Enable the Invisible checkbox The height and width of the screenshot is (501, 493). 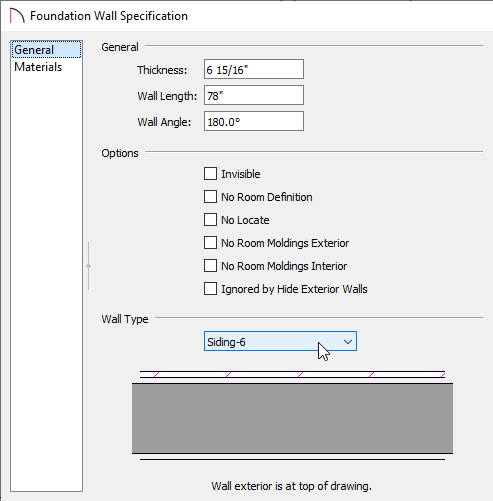coord(210,174)
